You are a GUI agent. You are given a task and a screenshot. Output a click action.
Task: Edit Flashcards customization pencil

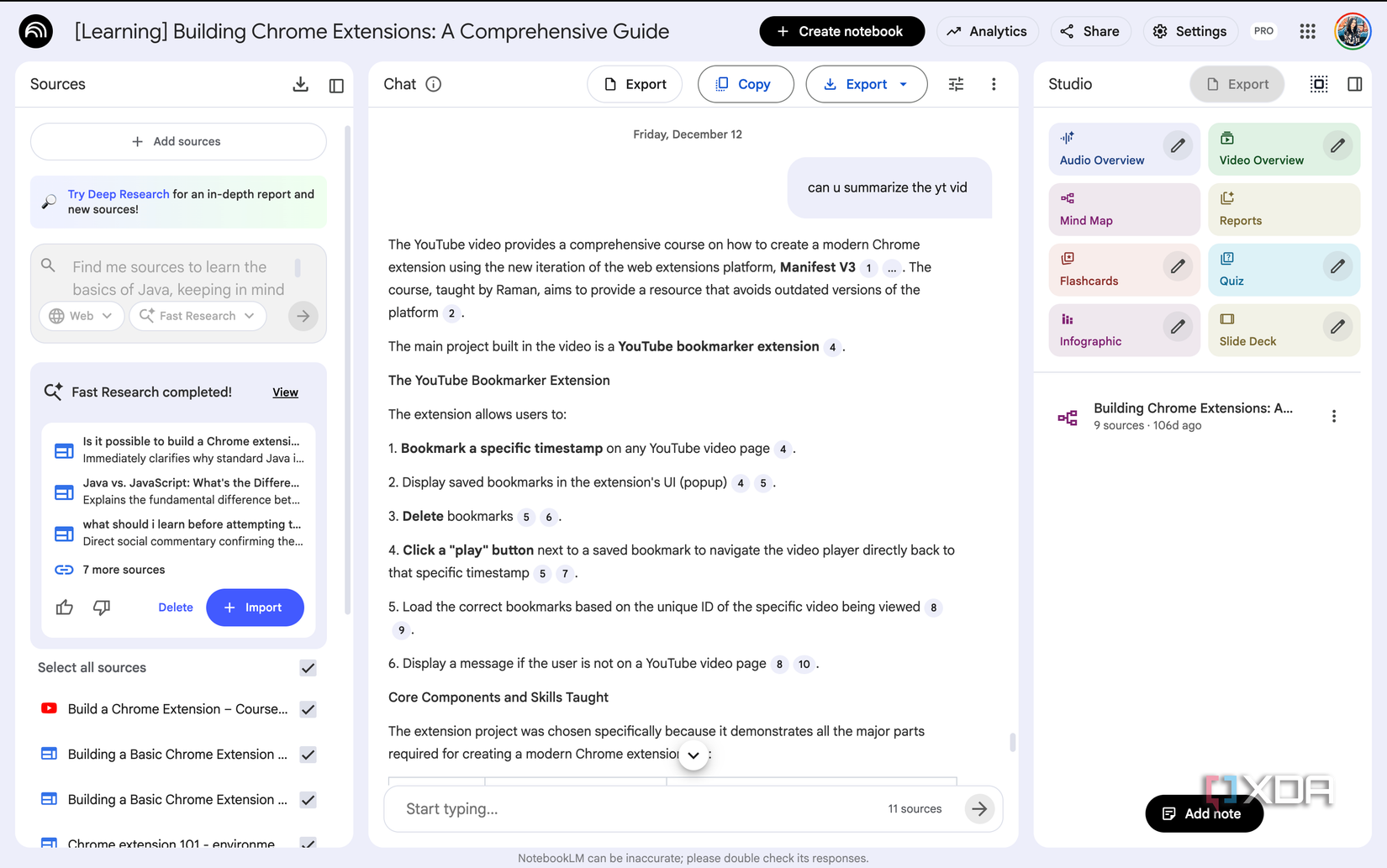point(1178,267)
